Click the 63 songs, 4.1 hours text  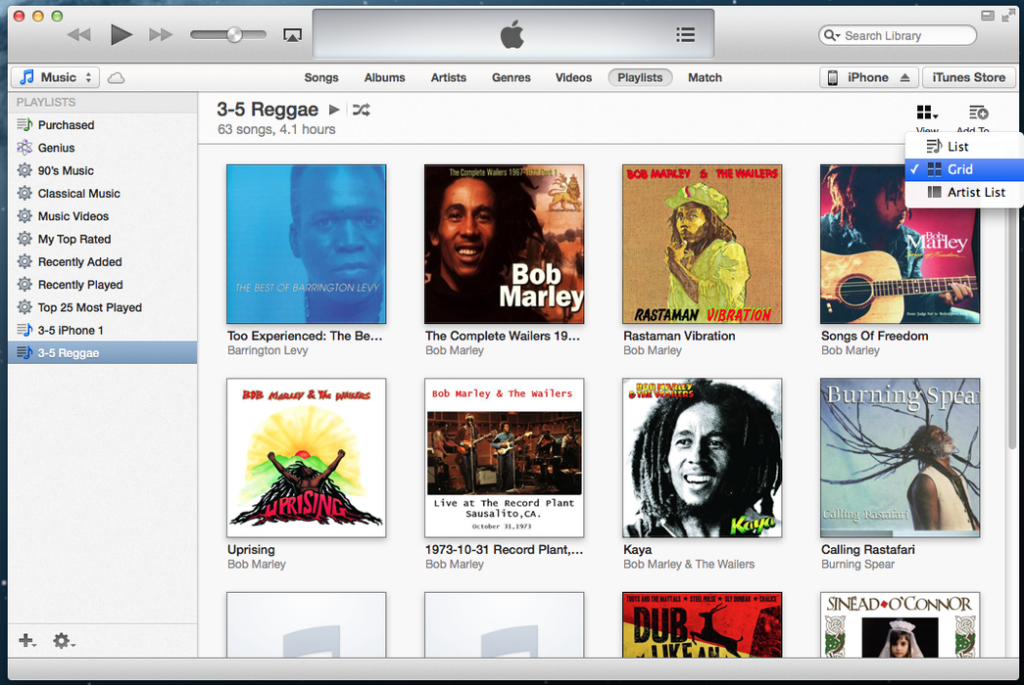coord(276,129)
